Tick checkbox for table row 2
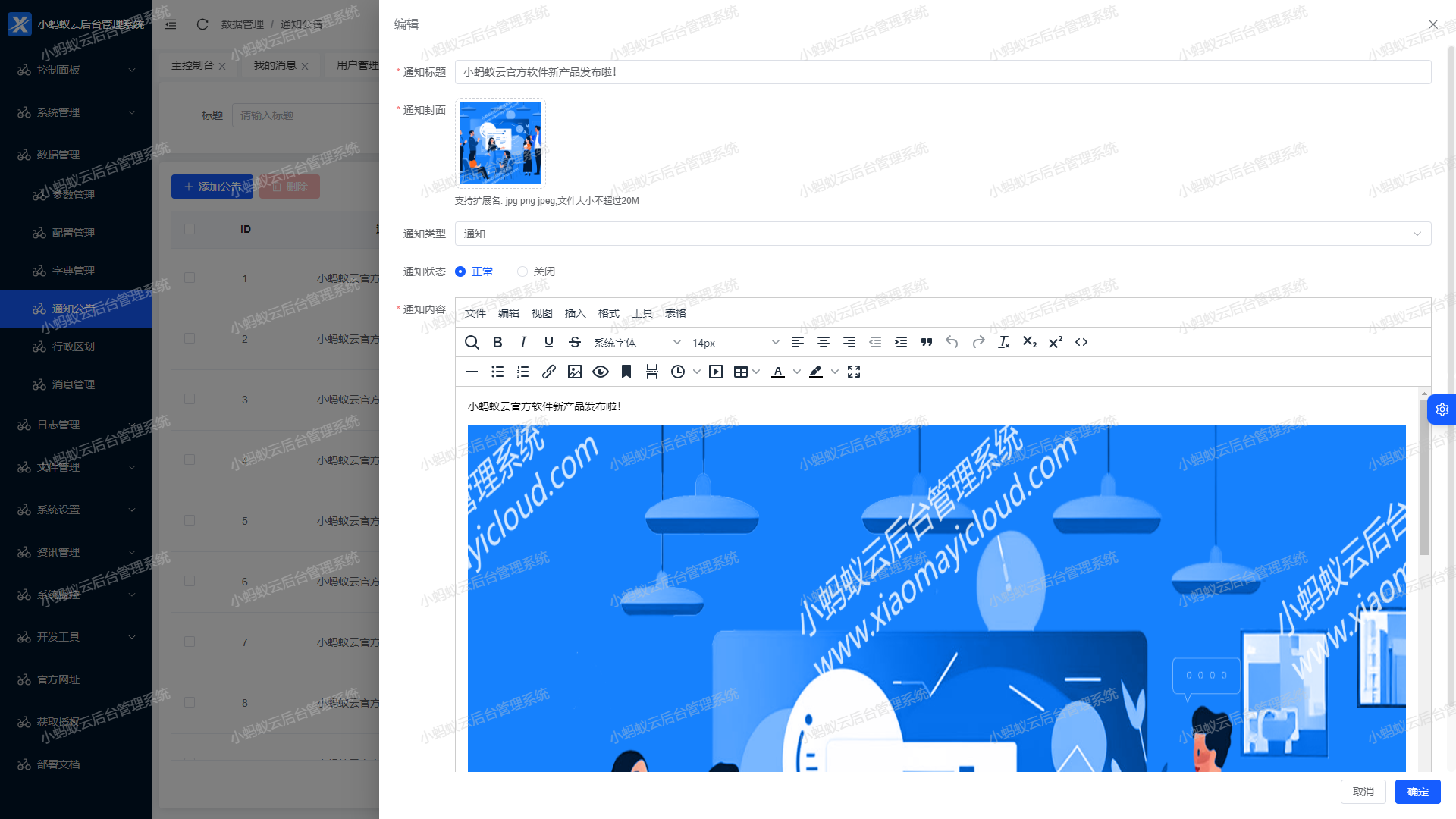The width and height of the screenshot is (1456, 819). 190,339
